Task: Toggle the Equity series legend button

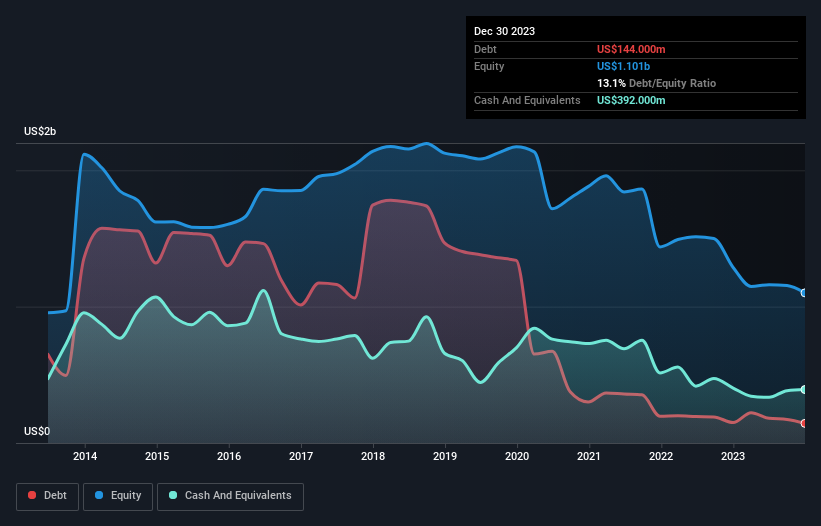Action: [x=118, y=496]
